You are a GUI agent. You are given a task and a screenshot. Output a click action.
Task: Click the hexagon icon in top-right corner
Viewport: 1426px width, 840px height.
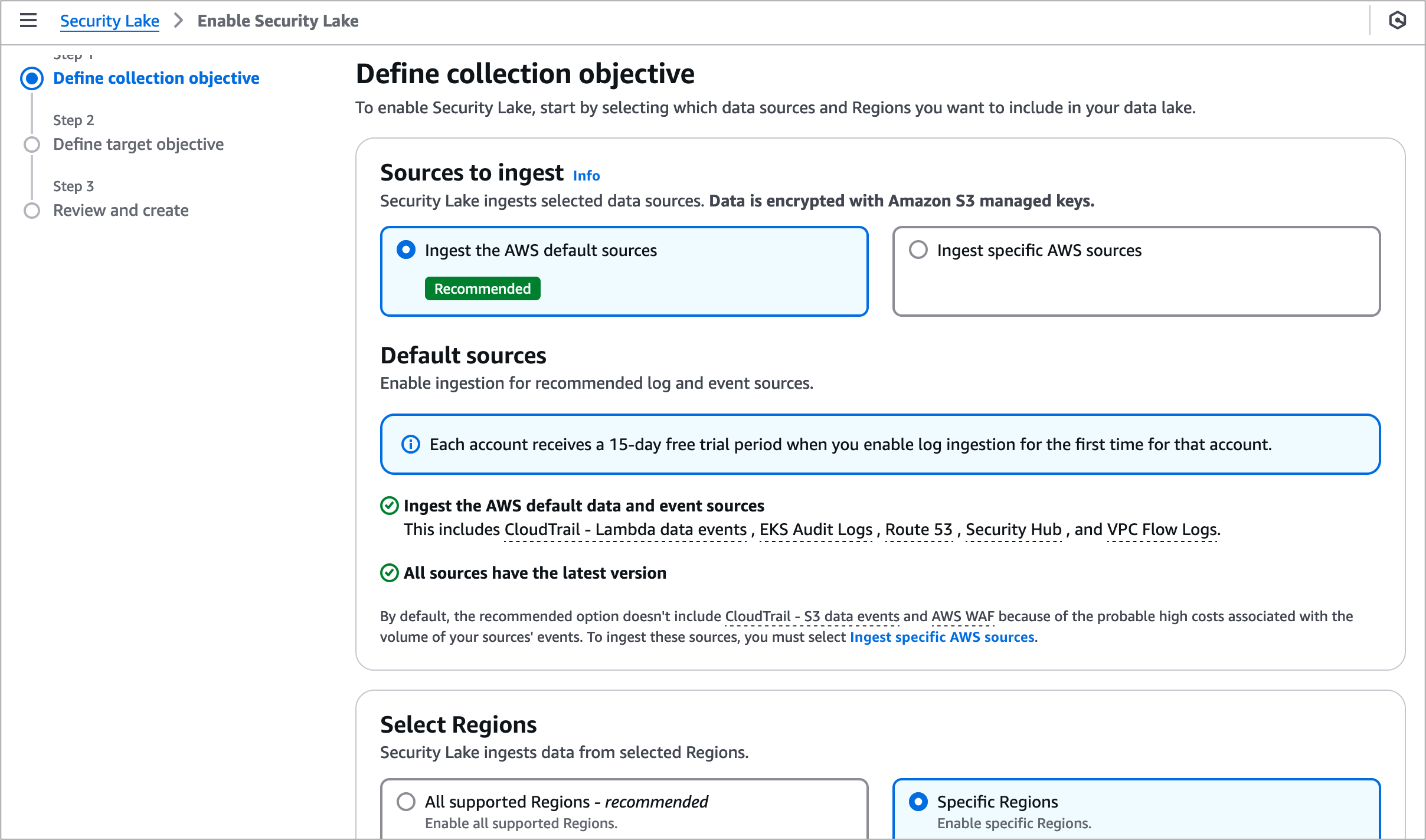pyautogui.click(x=1397, y=21)
